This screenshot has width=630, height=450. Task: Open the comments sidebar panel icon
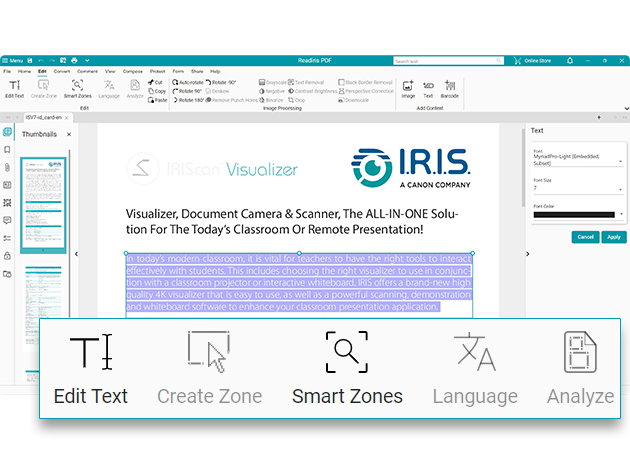pyautogui.click(x=7, y=220)
